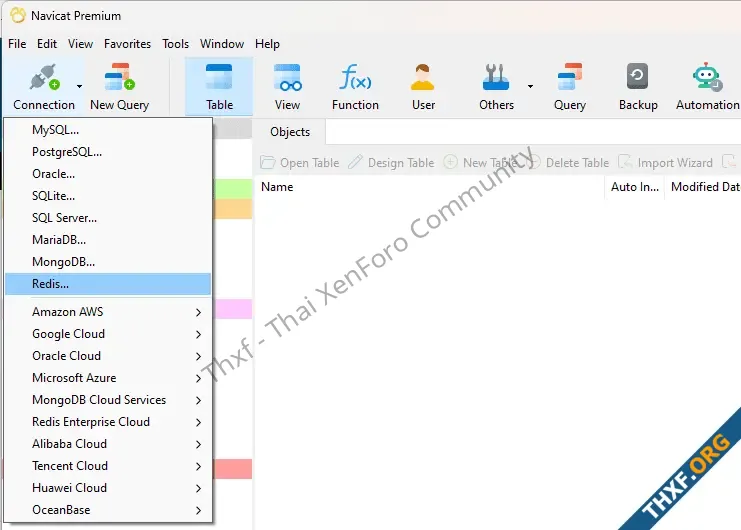Click the Open Table button
This screenshot has width=741, height=530.
(300, 162)
